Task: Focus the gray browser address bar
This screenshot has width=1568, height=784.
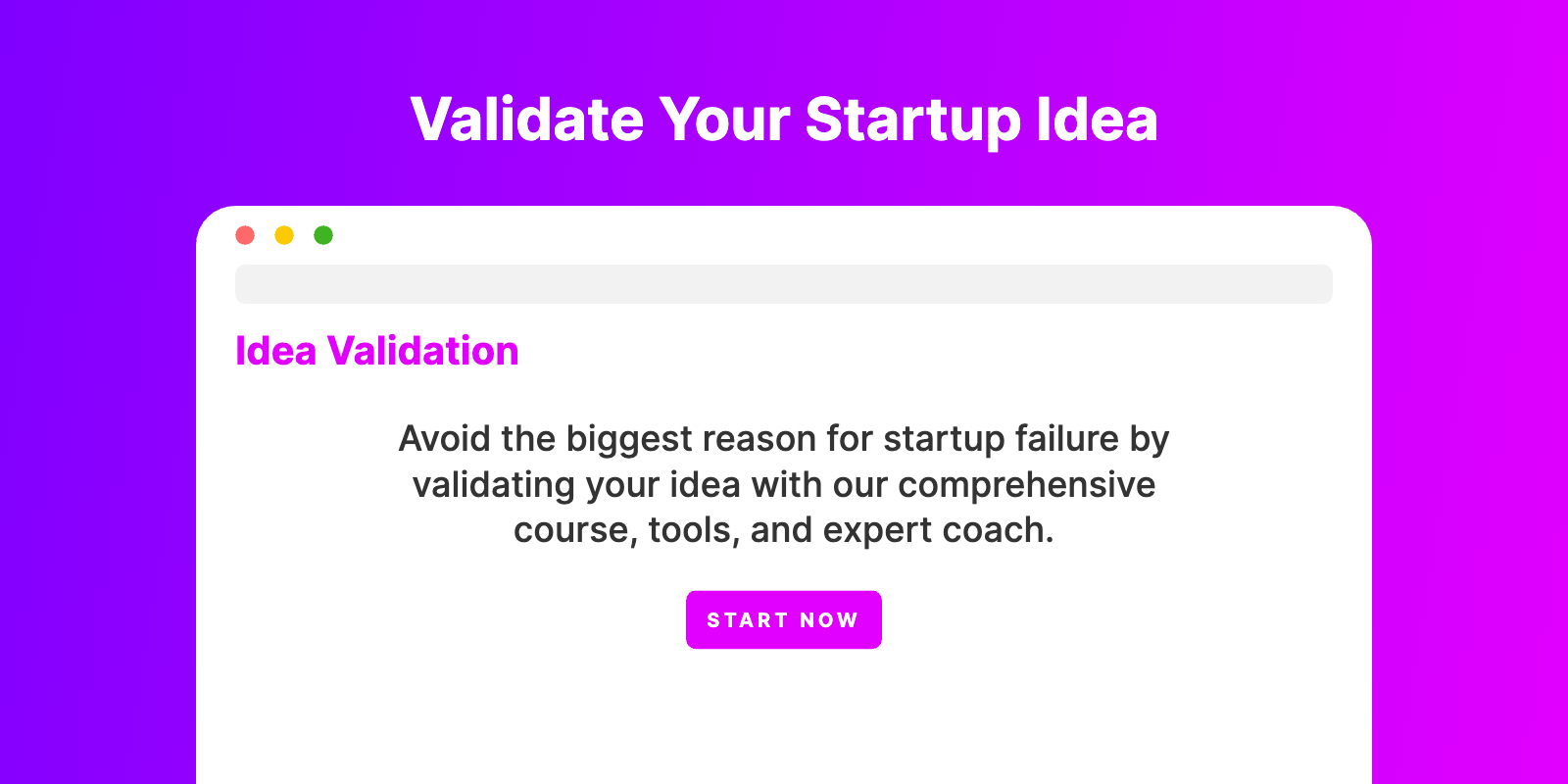Action: point(784,284)
